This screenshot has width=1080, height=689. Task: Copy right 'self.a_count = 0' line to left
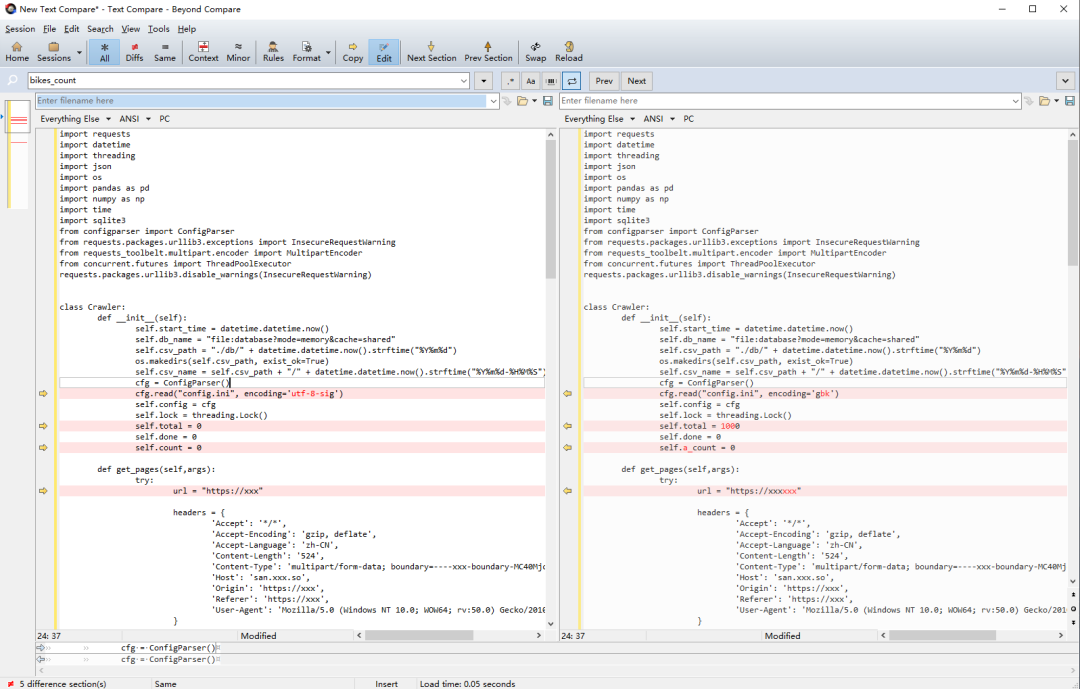568,448
